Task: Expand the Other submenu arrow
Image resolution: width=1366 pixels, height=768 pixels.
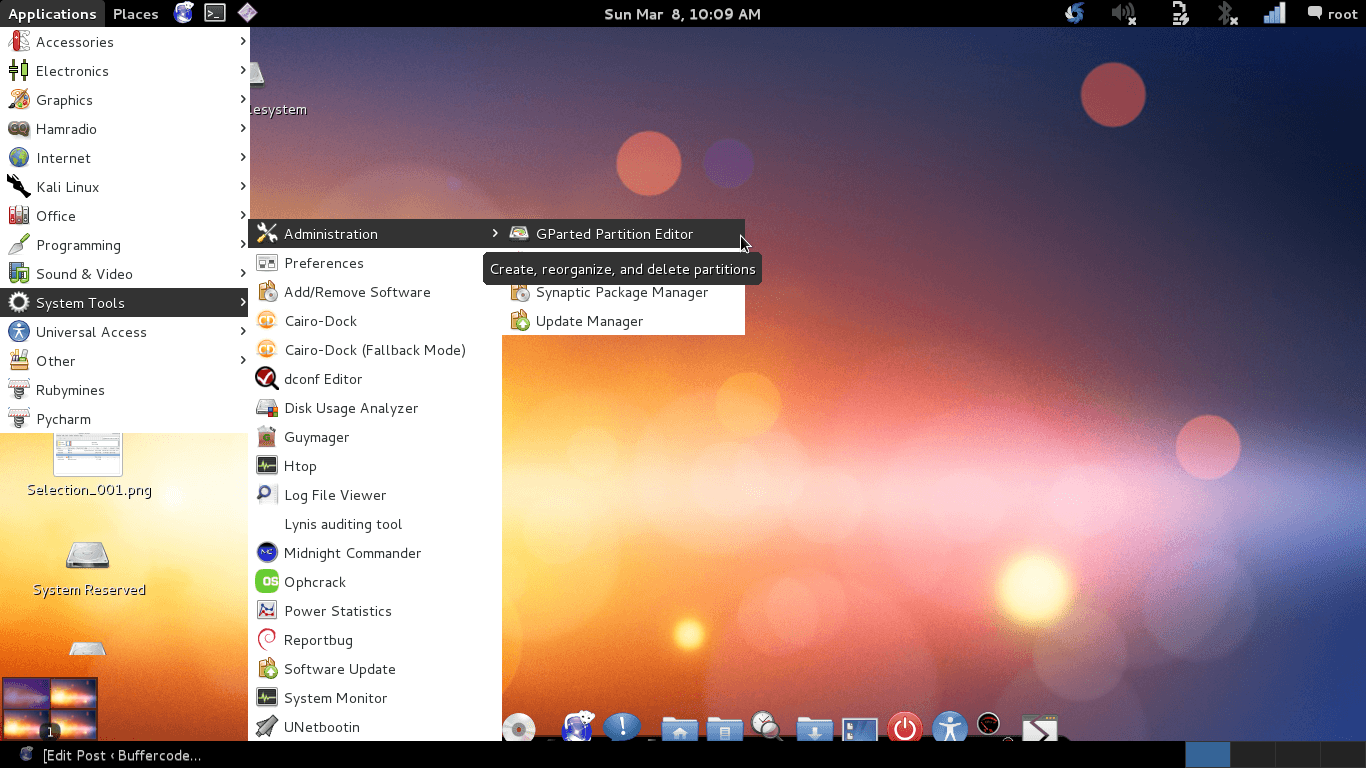Action: pyautogui.click(x=243, y=361)
